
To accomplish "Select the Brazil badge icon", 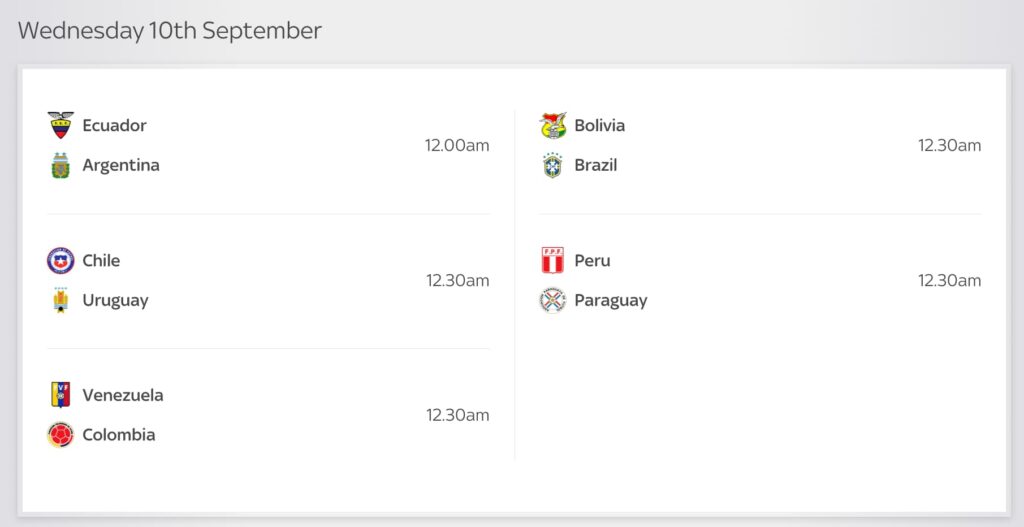I will [x=553, y=166].
